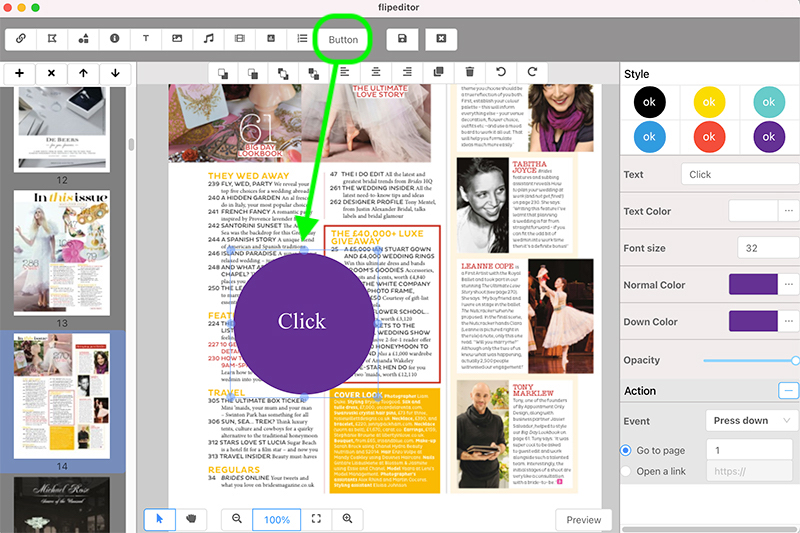Delete the selected page with the X button

pos(51,73)
